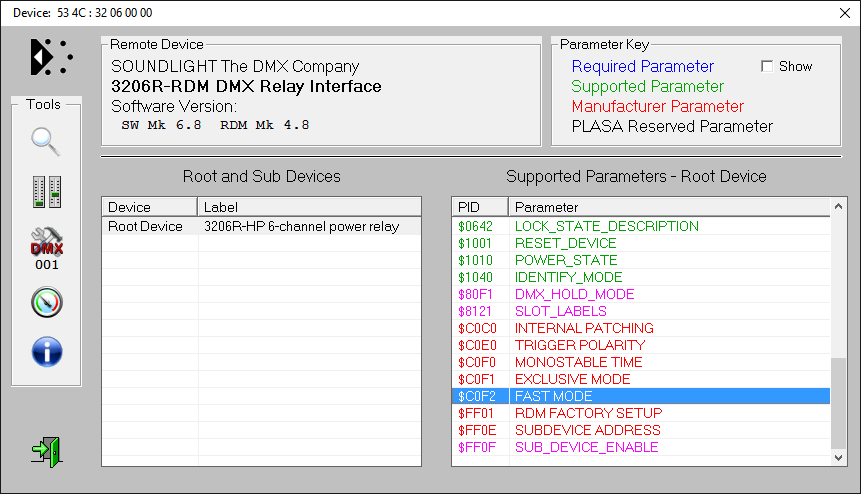The height and width of the screenshot is (494, 861).
Task: Pick the RDM FACTORY SETUP parameter
Action: click(588, 414)
